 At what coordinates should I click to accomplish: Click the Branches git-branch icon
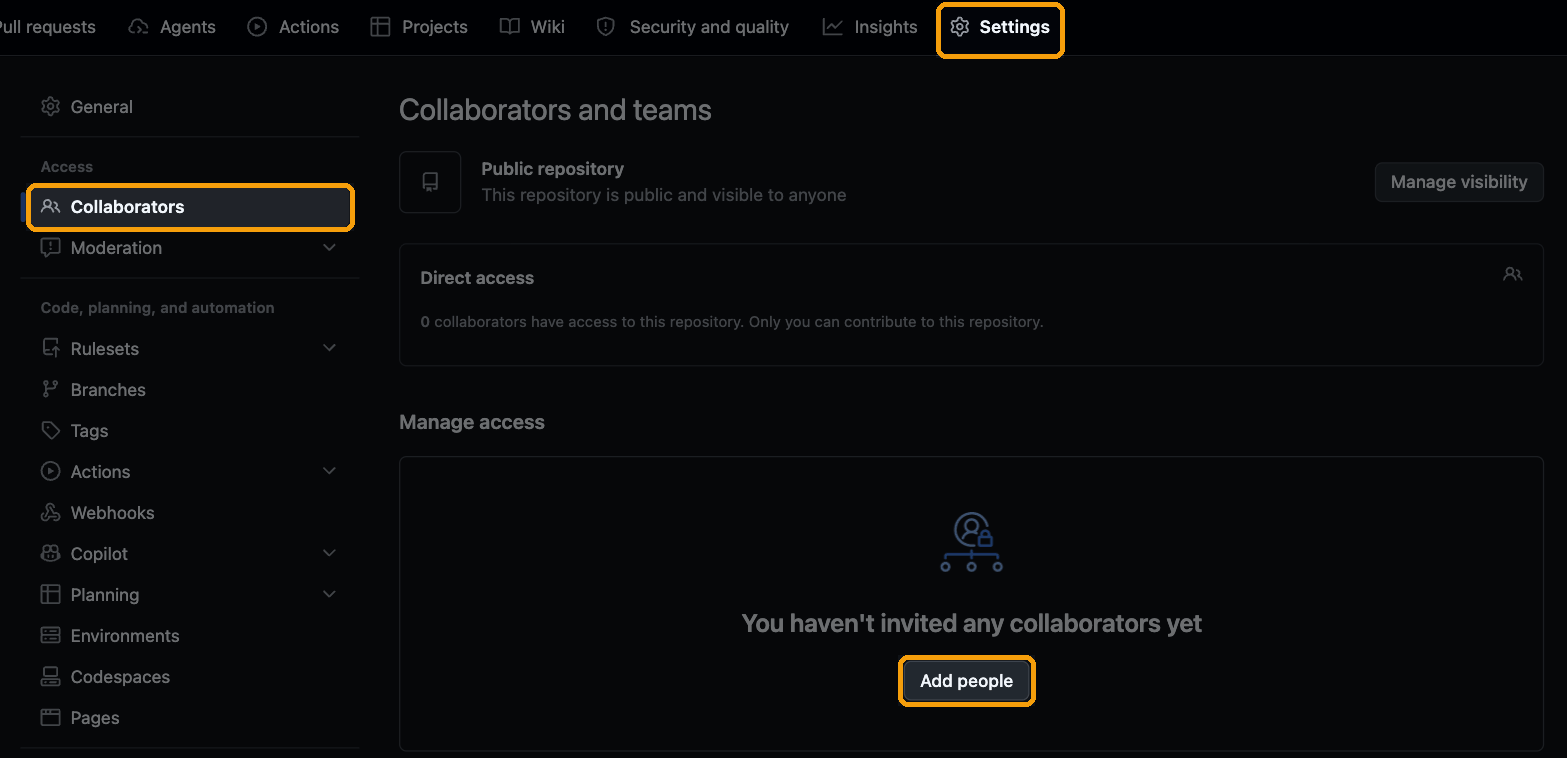click(x=50, y=389)
